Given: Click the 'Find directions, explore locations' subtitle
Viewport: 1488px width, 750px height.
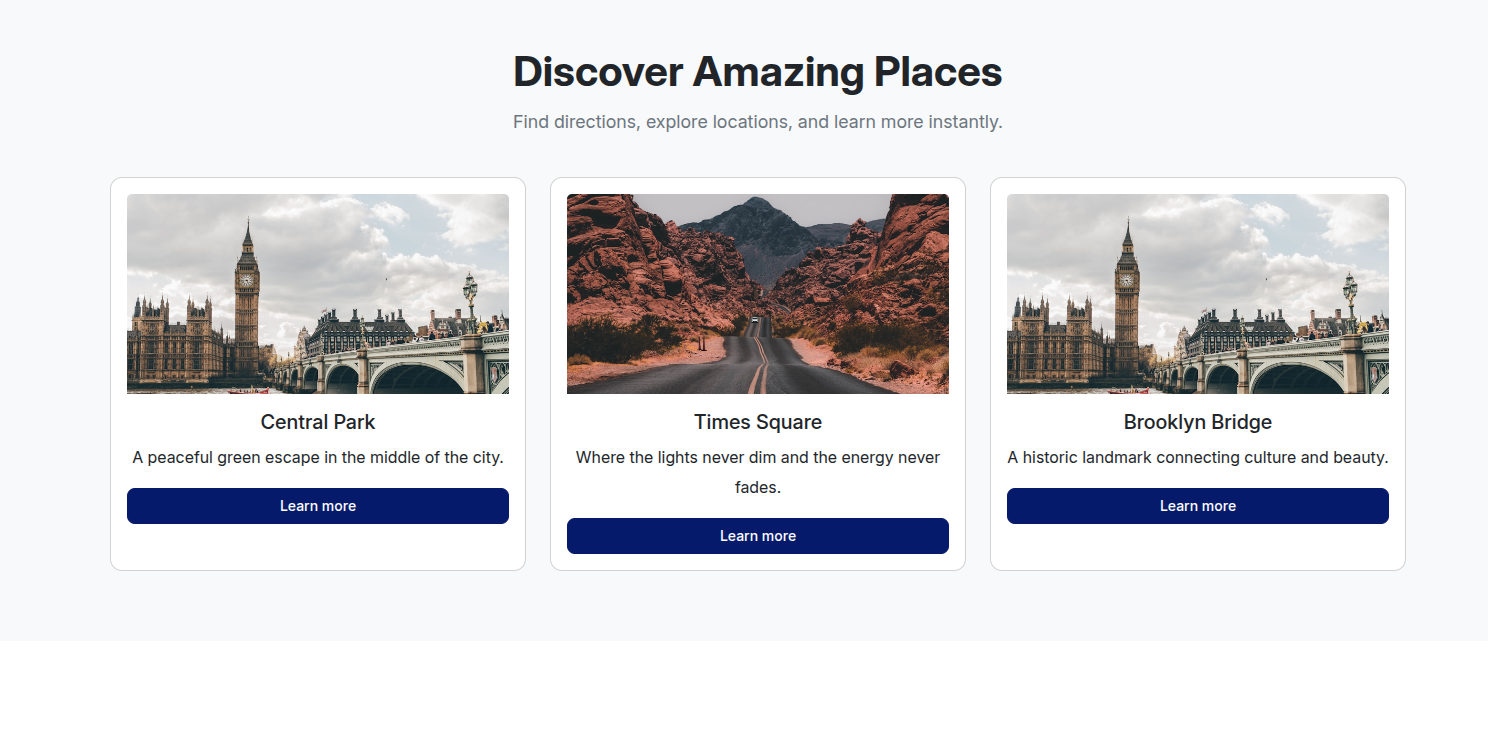Looking at the screenshot, I should click(757, 122).
